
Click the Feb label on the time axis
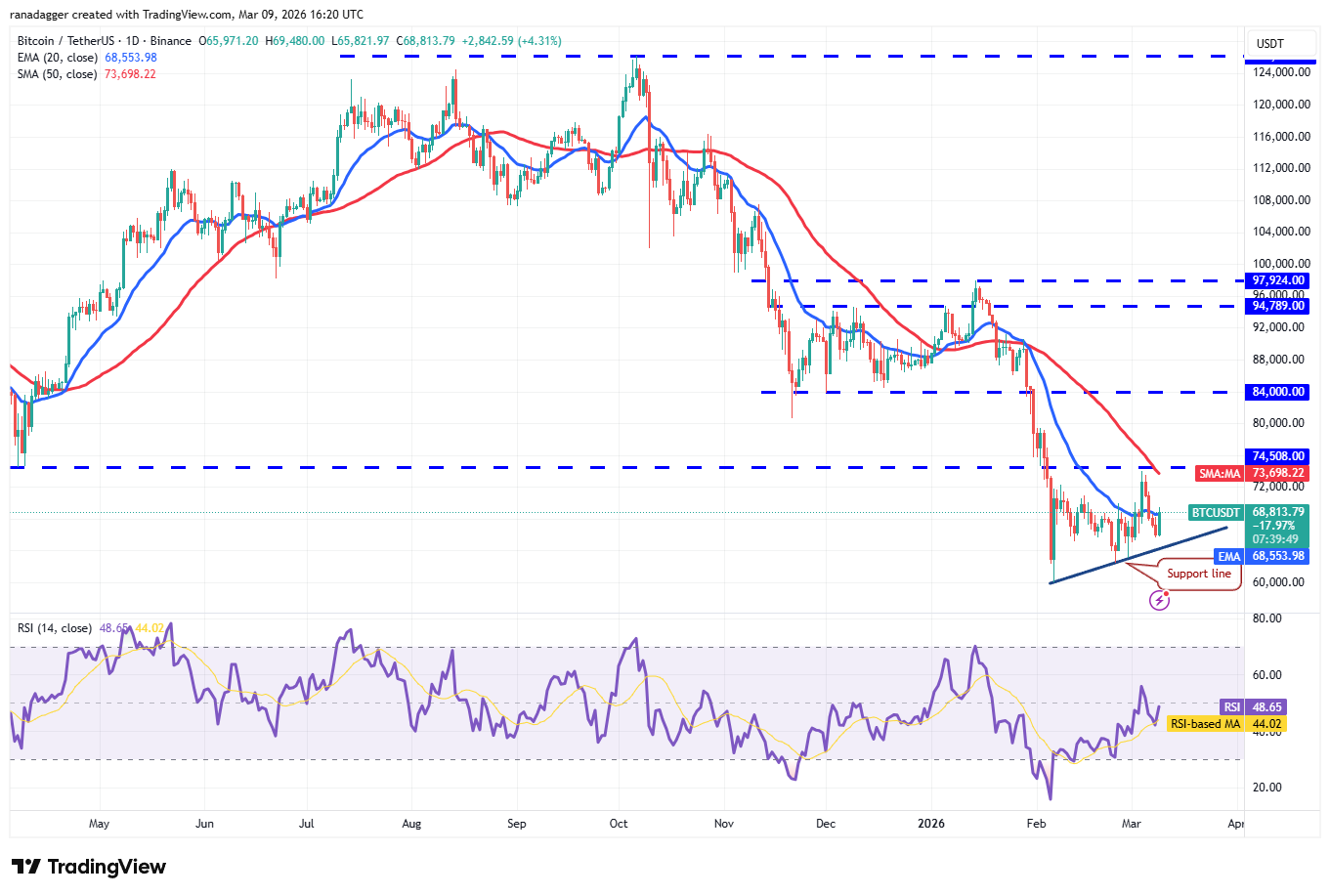point(1035,824)
